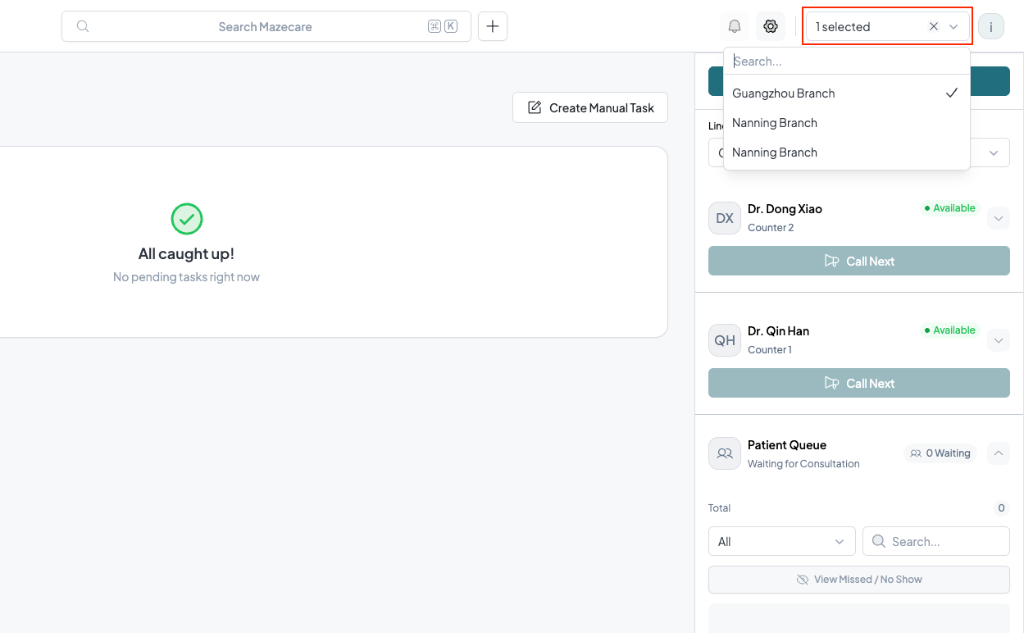Click the magnifier icon in Search Mazecare
The height and width of the screenshot is (633, 1024).
[83, 26]
